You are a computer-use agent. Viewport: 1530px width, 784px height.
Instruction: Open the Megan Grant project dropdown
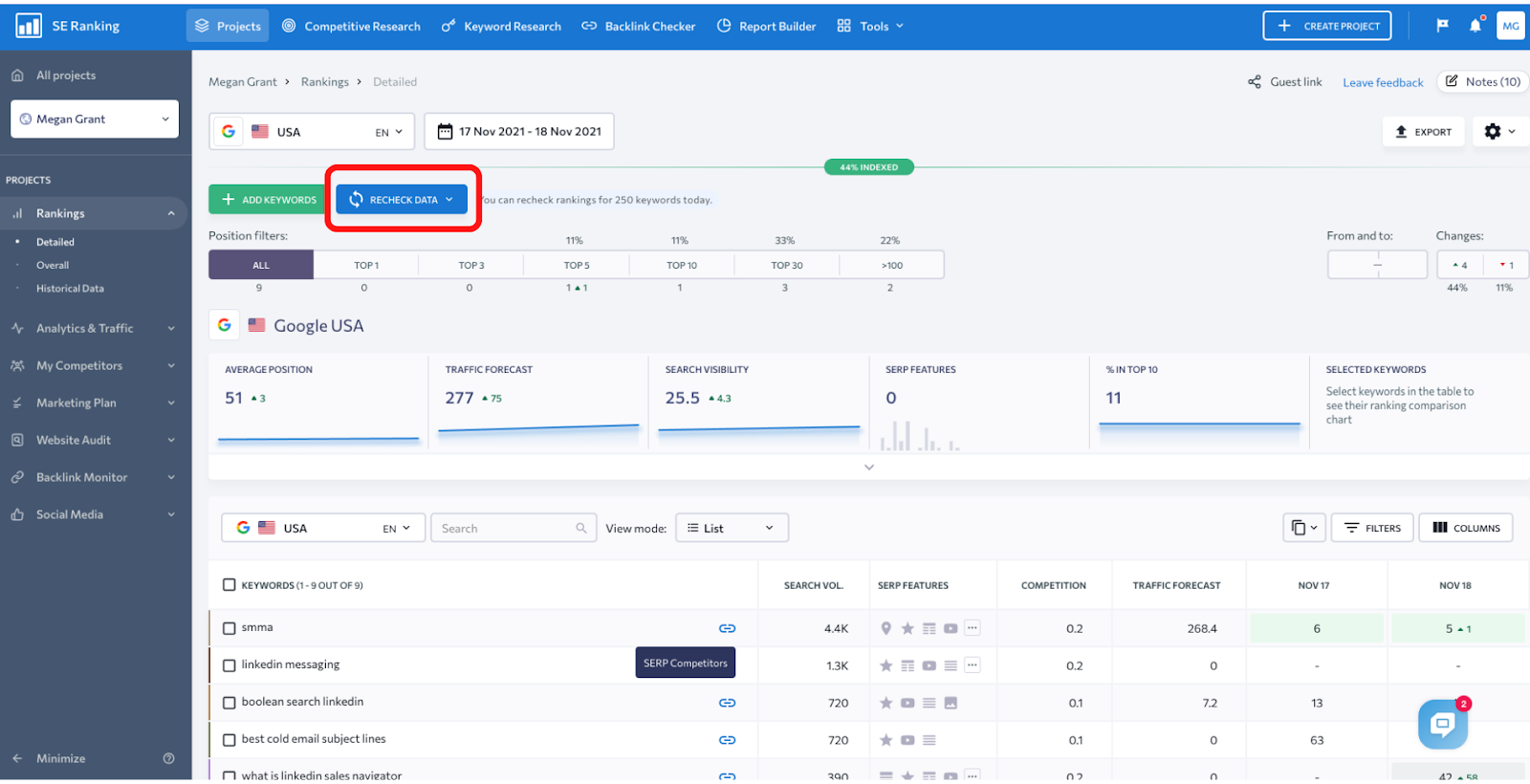coord(95,120)
